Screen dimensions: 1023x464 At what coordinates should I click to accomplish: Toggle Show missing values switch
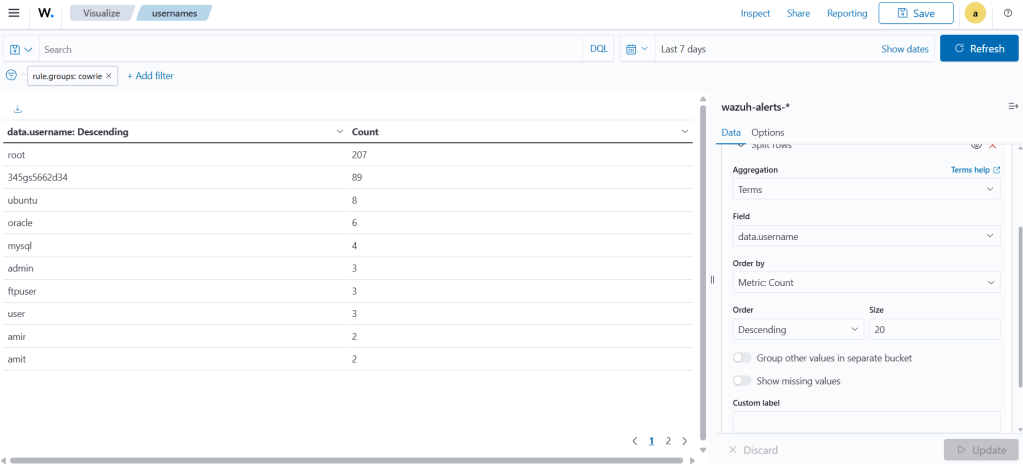click(743, 381)
